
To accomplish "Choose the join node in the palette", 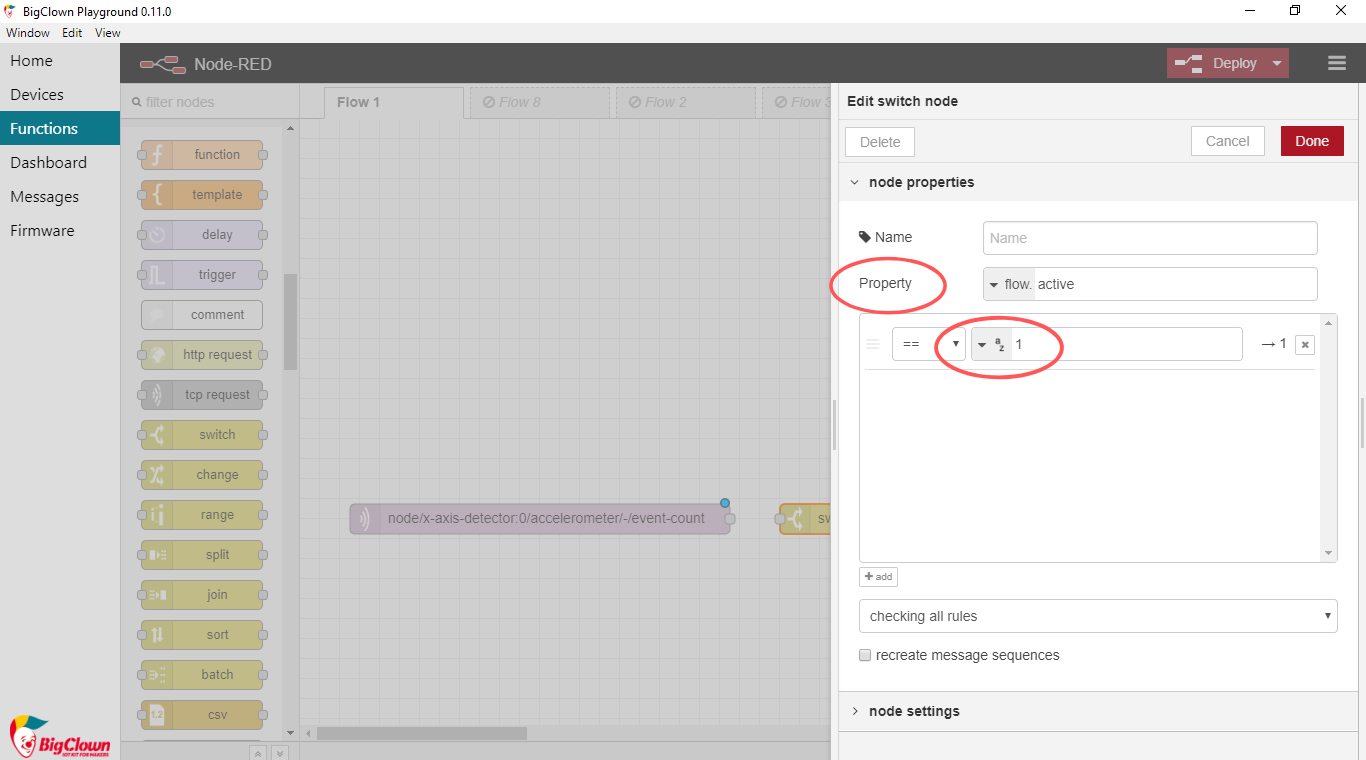I will (x=202, y=595).
